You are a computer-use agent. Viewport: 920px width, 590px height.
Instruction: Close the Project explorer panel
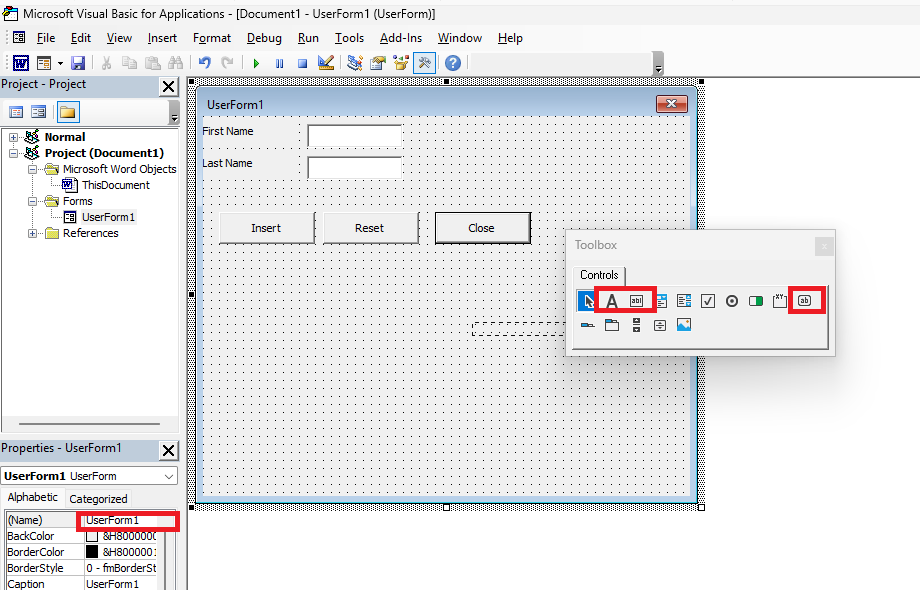[x=168, y=87]
